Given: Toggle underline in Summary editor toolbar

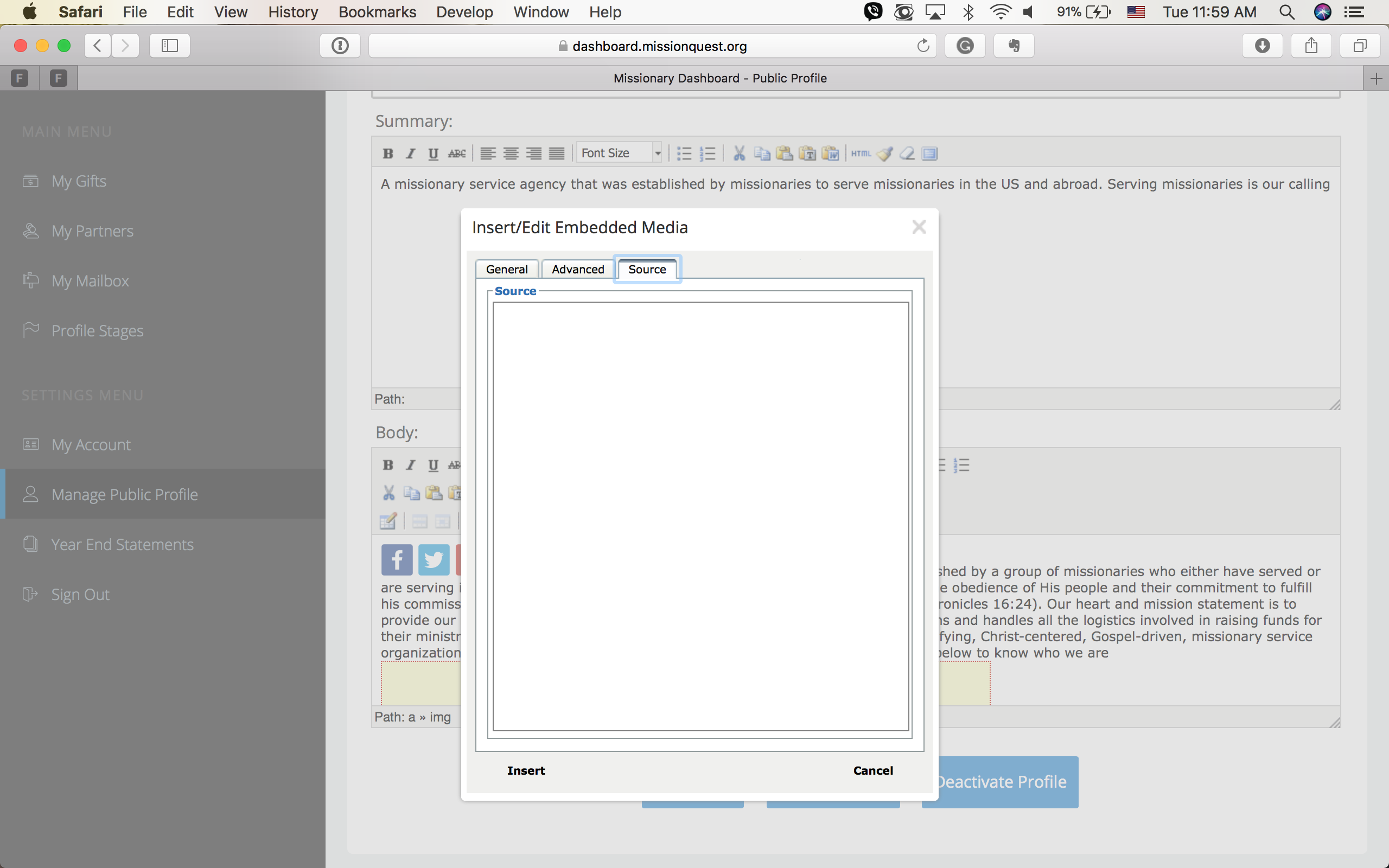Looking at the screenshot, I should [x=434, y=154].
